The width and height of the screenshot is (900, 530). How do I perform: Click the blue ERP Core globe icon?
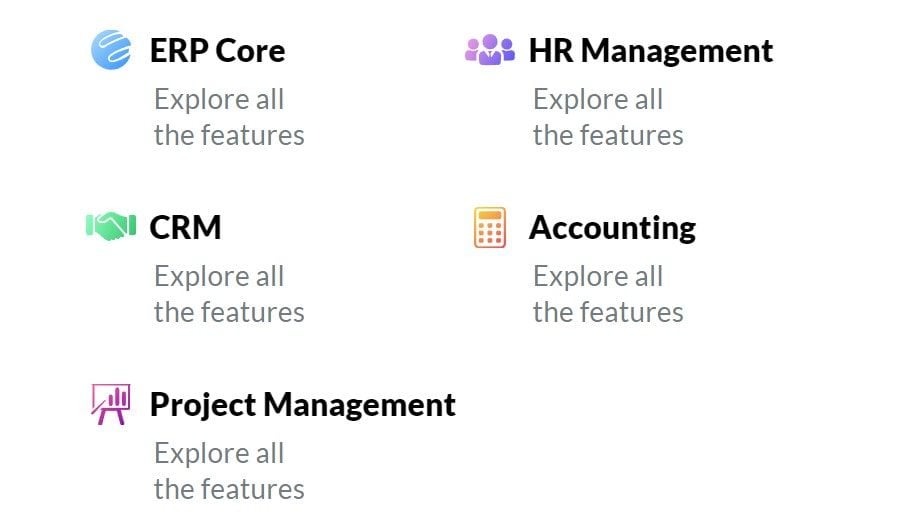[x=111, y=50]
